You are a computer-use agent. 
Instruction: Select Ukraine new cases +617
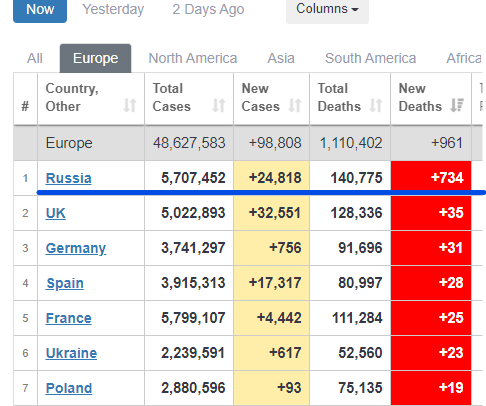pos(285,353)
